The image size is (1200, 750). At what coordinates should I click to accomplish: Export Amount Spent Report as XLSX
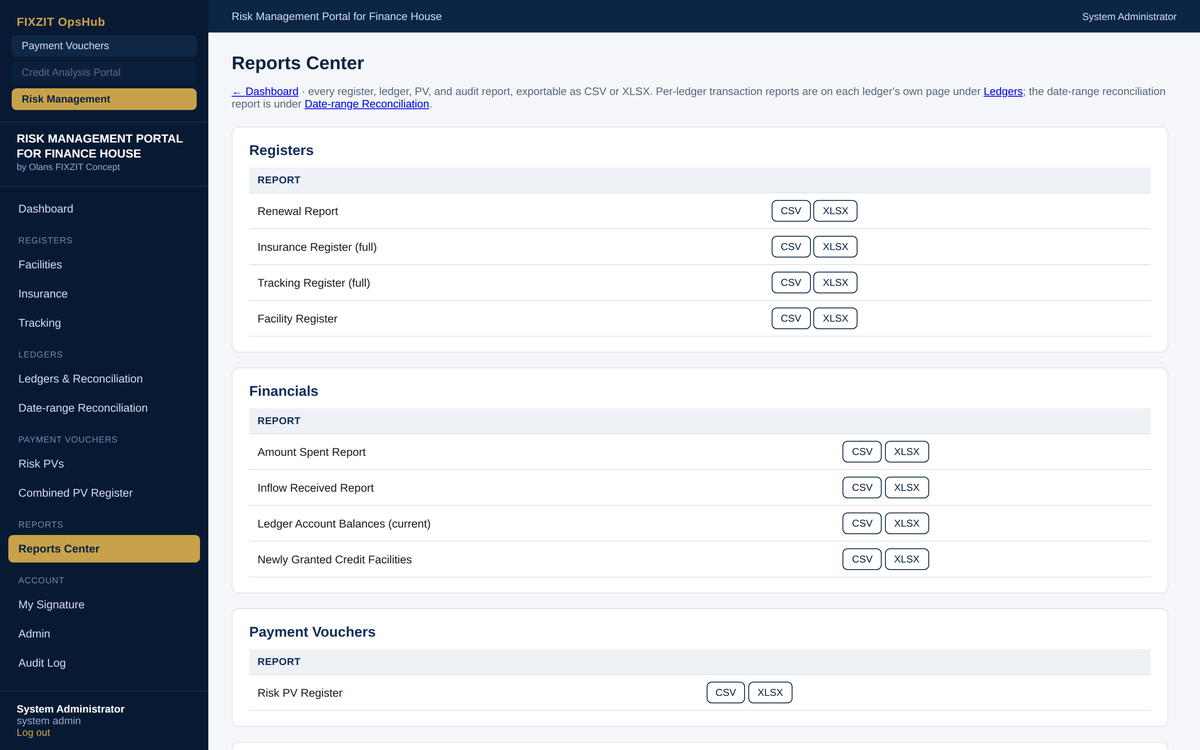pos(907,452)
